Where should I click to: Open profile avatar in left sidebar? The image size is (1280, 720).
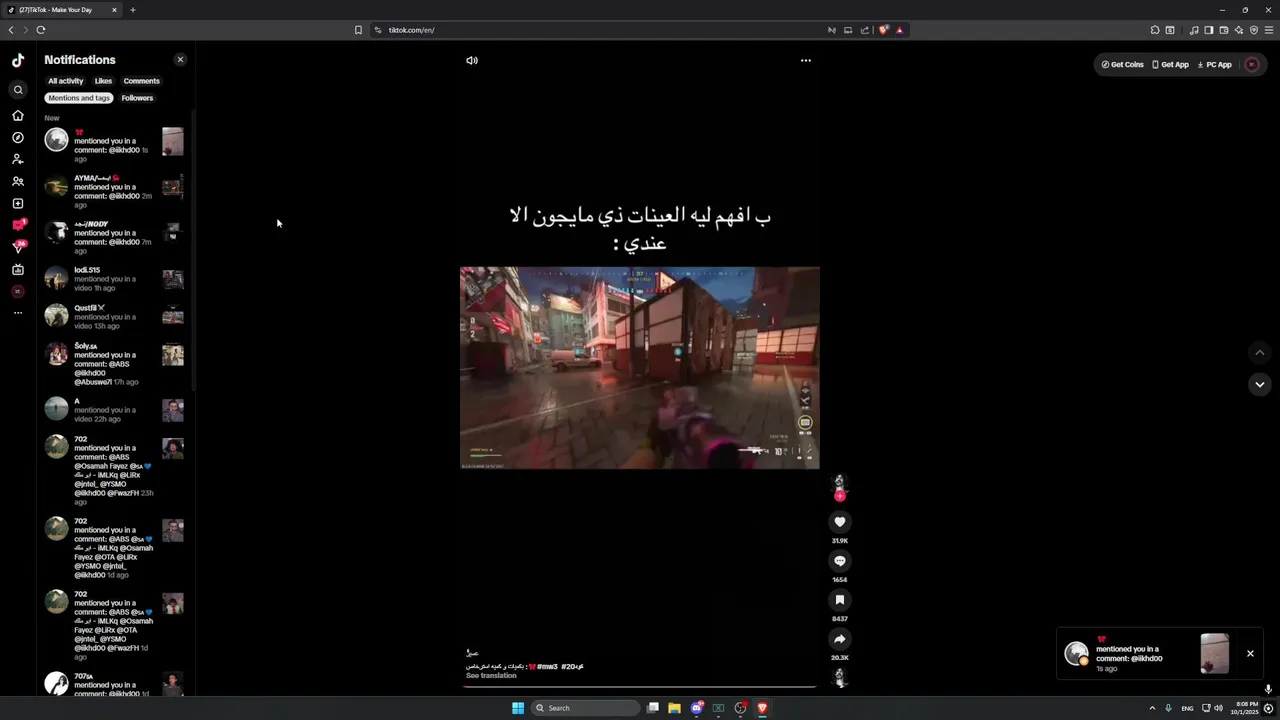[18, 291]
